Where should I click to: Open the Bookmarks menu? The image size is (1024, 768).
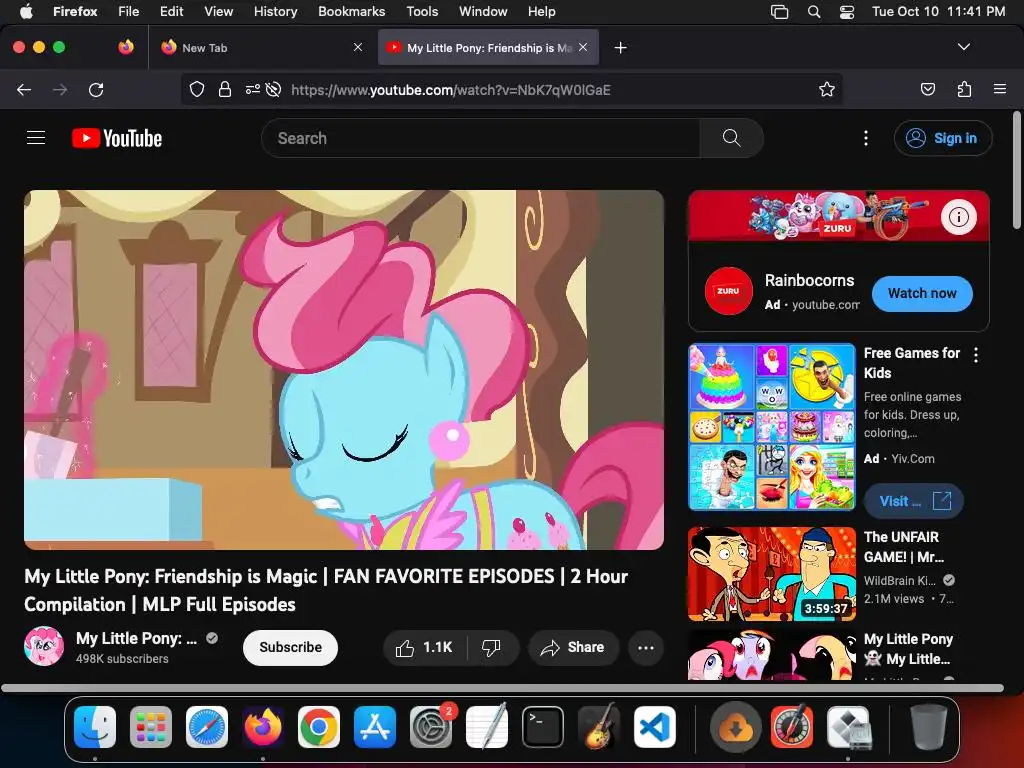[351, 12]
